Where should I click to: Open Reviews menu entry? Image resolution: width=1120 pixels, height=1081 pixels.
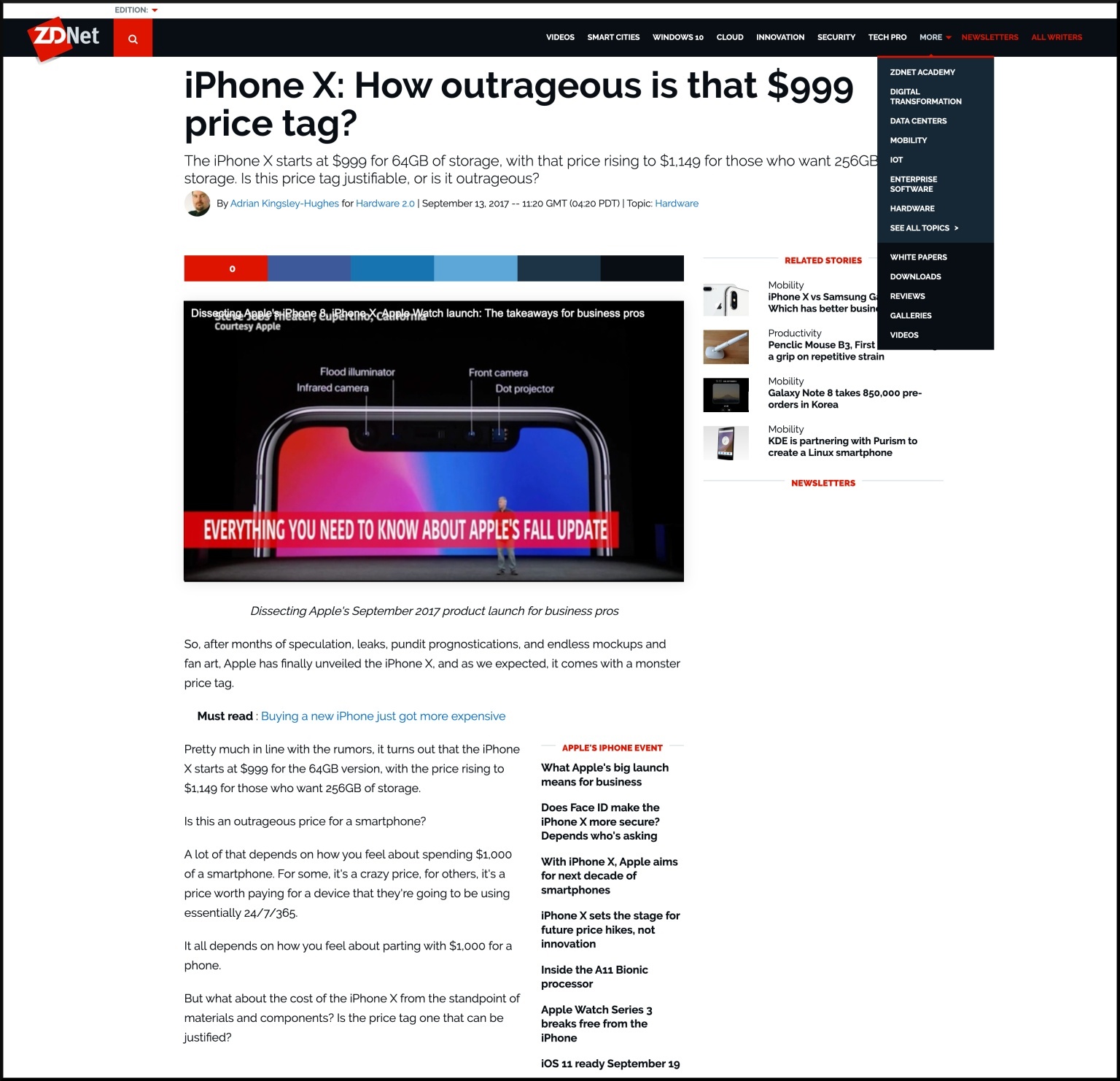(x=907, y=296)
